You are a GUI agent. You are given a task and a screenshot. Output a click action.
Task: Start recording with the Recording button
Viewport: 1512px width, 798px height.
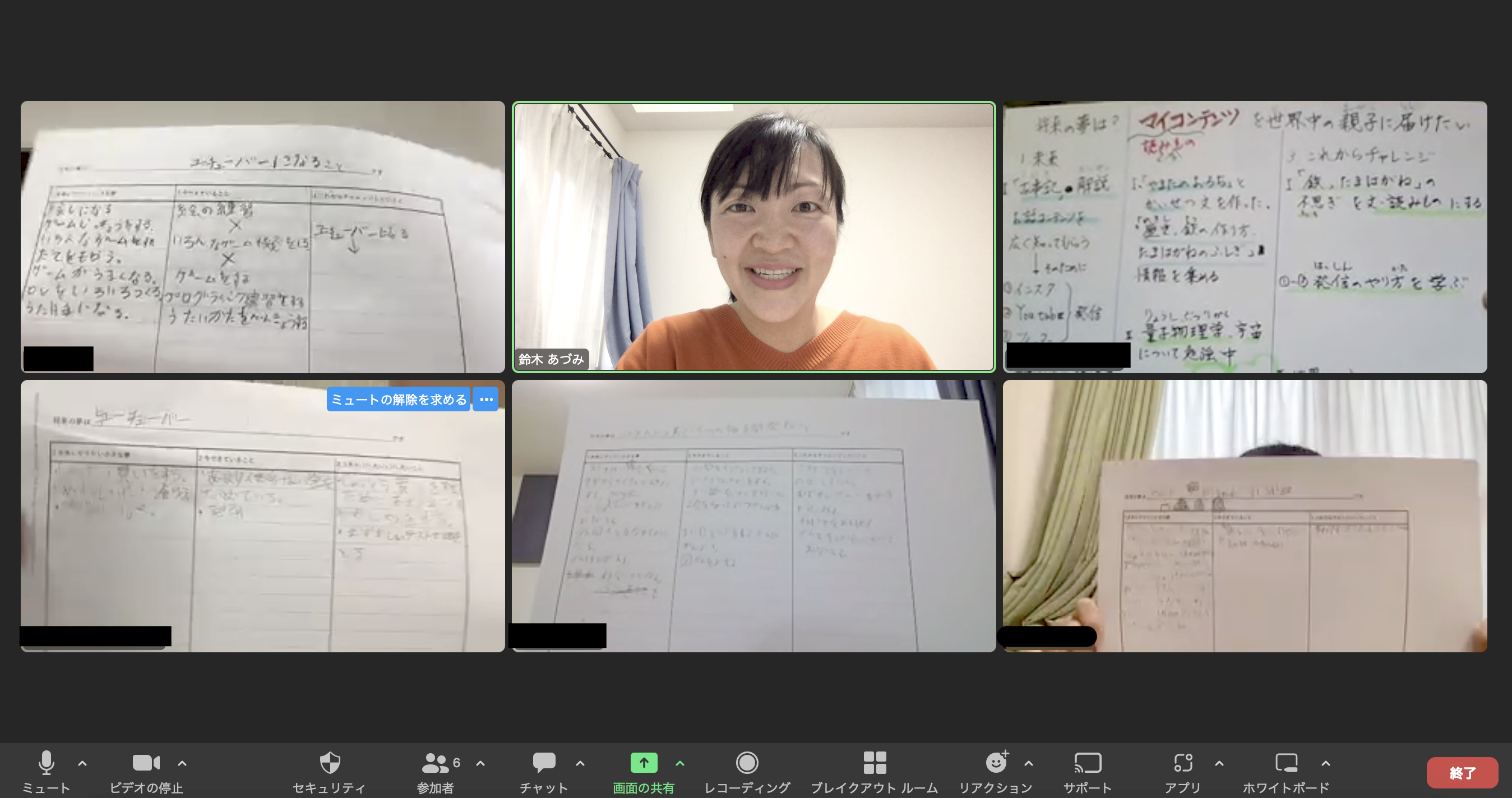click(x=747, y=763)
